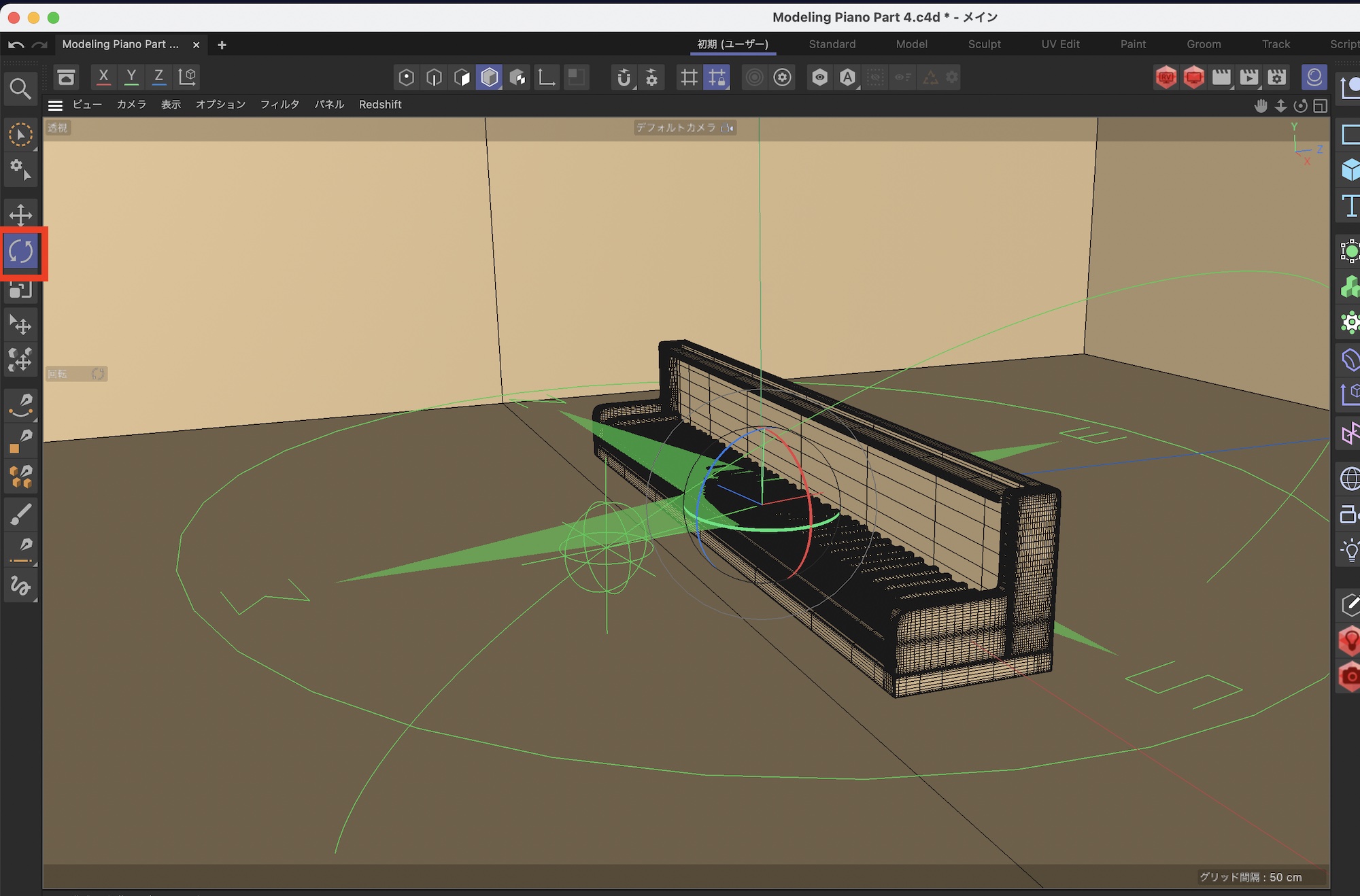The width and height of the screenshot is (1360, 896).
Task: Select the Paint brush tool
Action: click(x=20, y=515)
